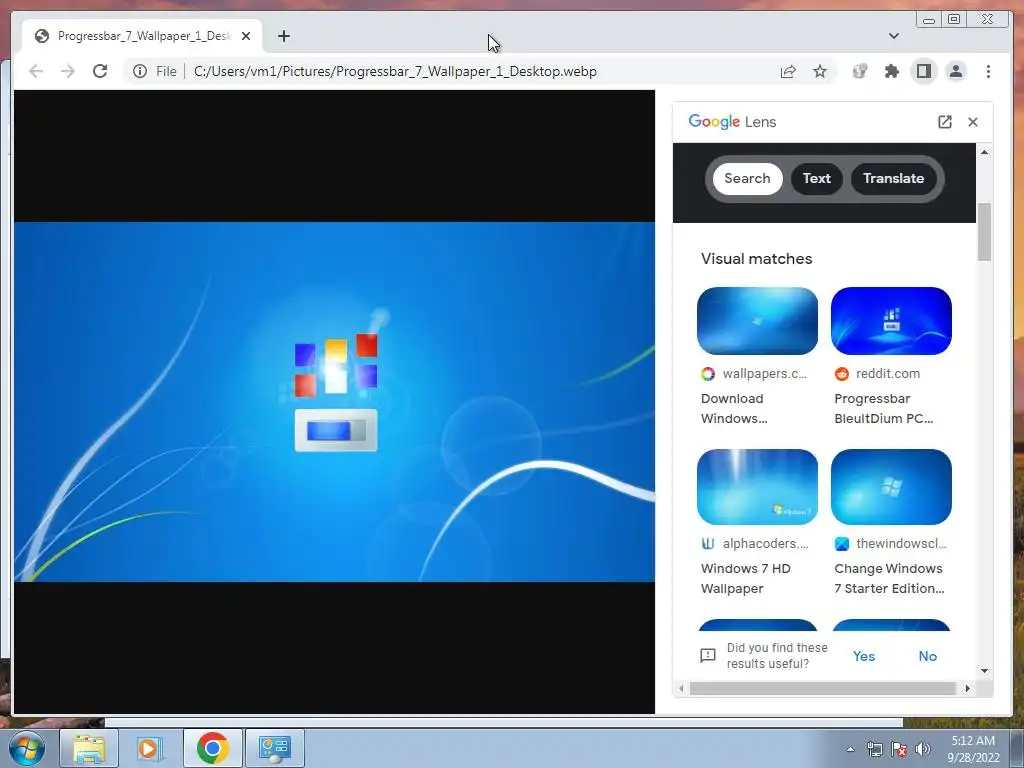Viewport: 1024px width, 768px height.
Task: Open a new tab with the plus button
Action: point(283,36)
